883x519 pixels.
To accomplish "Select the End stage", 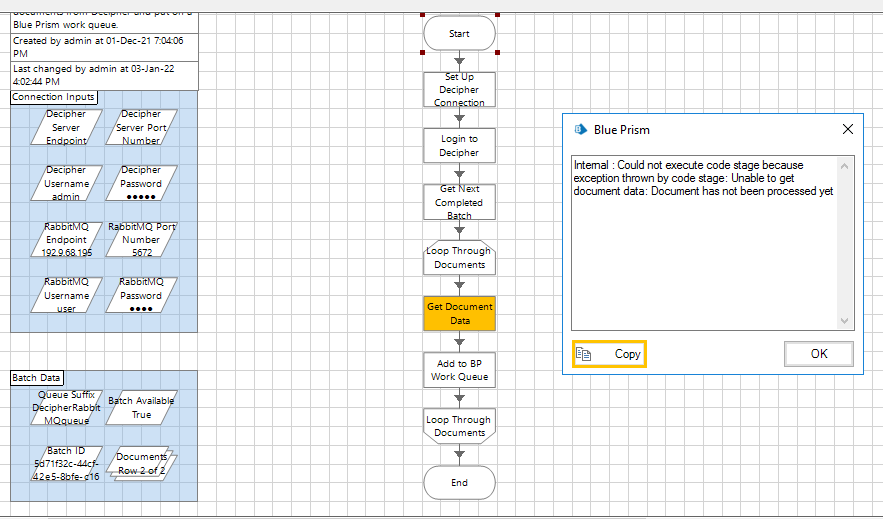I will click(459, 482).
